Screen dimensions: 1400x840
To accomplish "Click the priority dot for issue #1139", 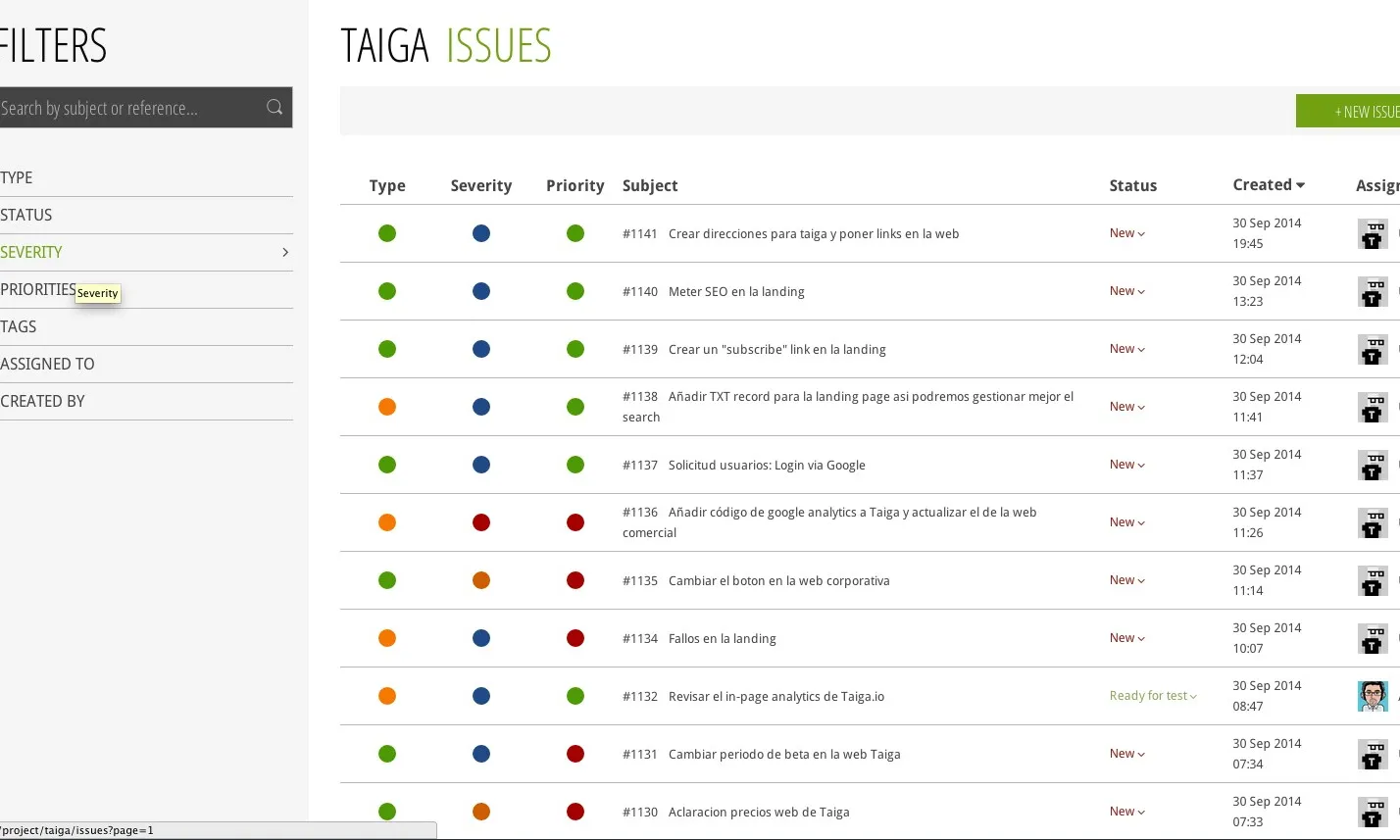I will coord(575,349).
